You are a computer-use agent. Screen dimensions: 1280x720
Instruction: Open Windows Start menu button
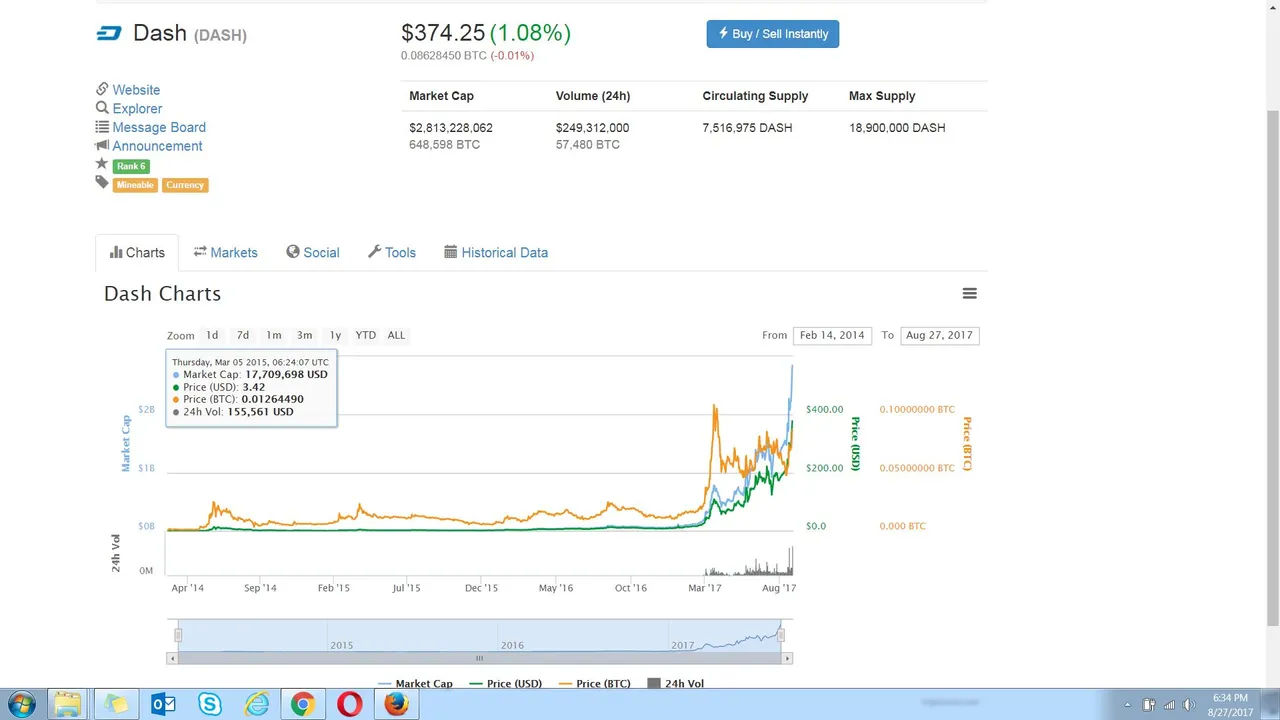click(x=21, y=704)
